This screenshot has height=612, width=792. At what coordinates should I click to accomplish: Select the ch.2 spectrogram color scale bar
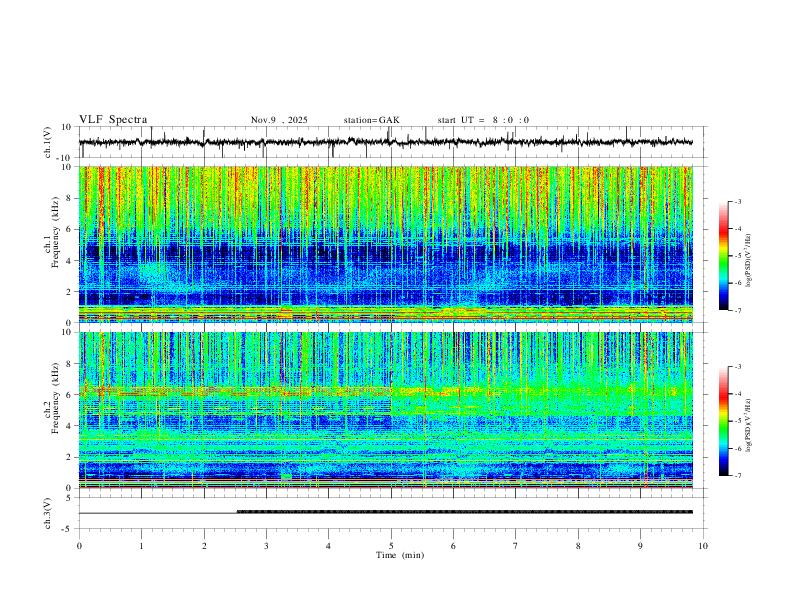pyautogui.click(x=723, y=421)
